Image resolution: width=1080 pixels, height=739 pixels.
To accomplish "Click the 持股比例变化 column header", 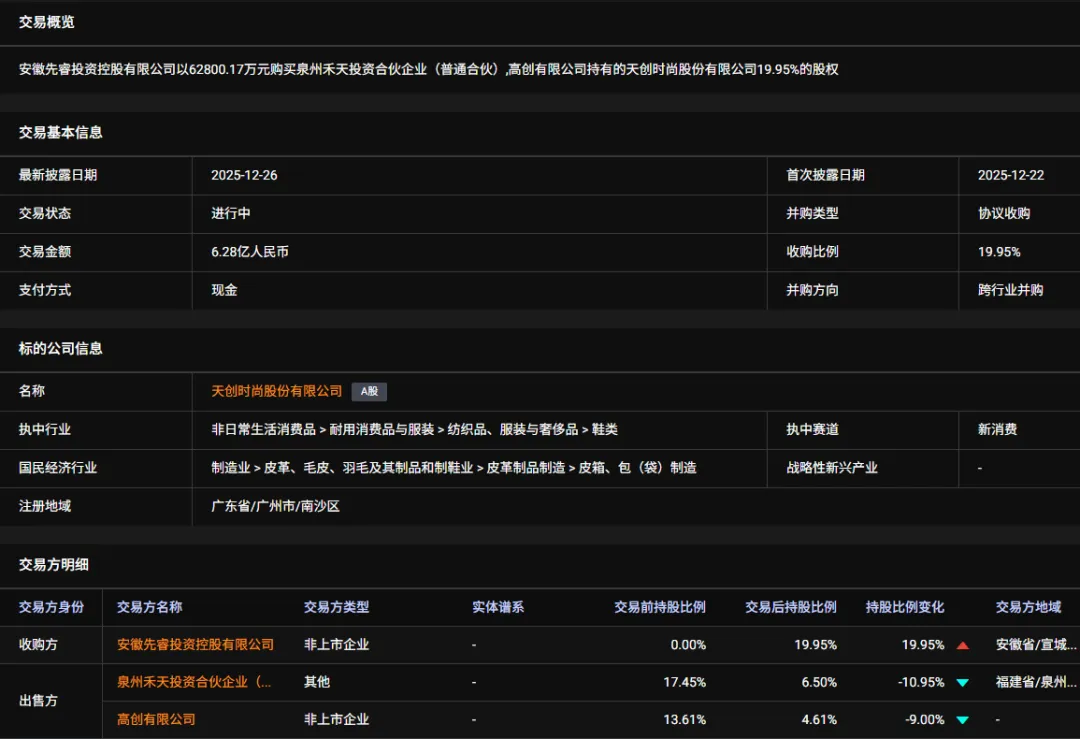I will pos(905,607).
